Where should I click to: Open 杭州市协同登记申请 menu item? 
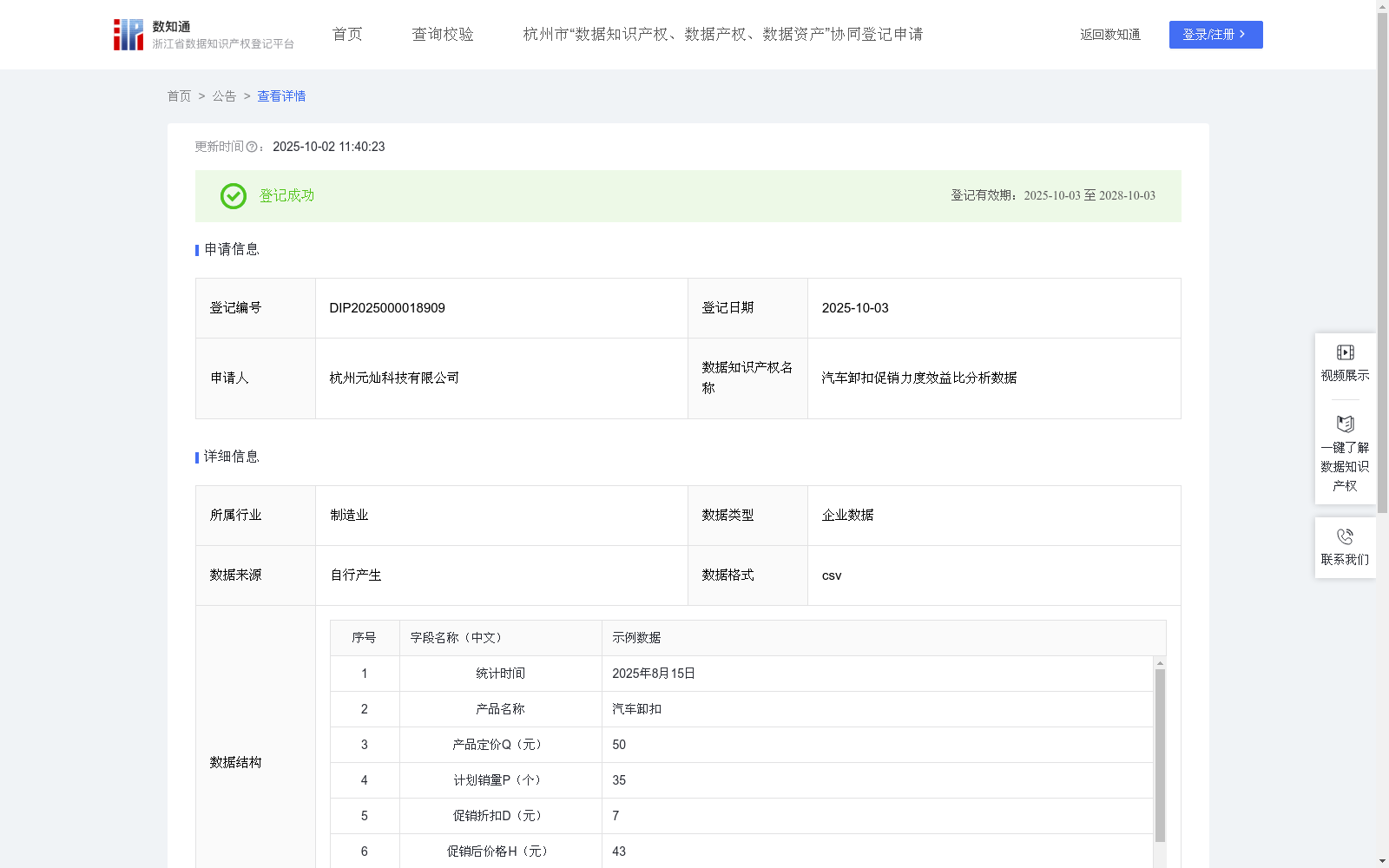(723, 35)
